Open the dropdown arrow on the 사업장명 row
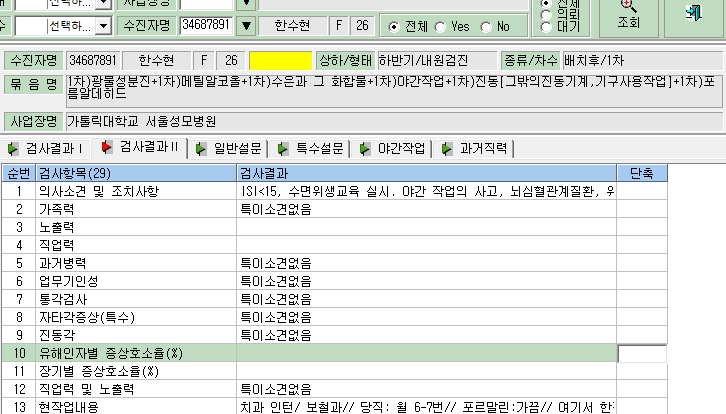Image resolution: width=726 pixels, height=414 pixels. click(x=247, y=4)
